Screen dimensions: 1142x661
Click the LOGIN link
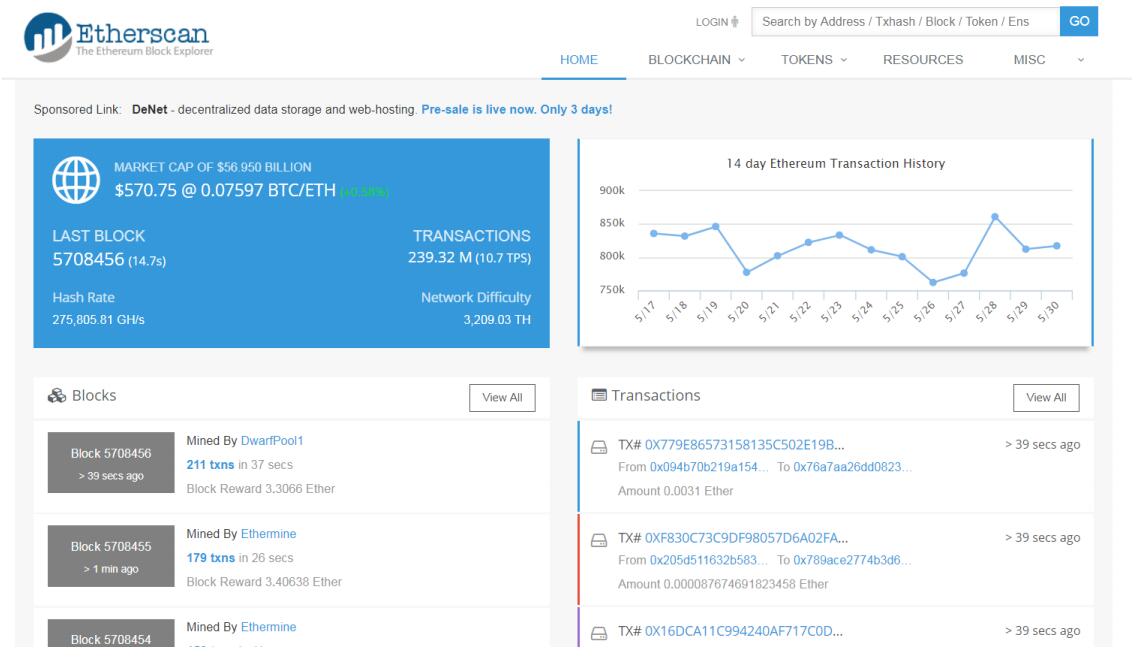712,22
